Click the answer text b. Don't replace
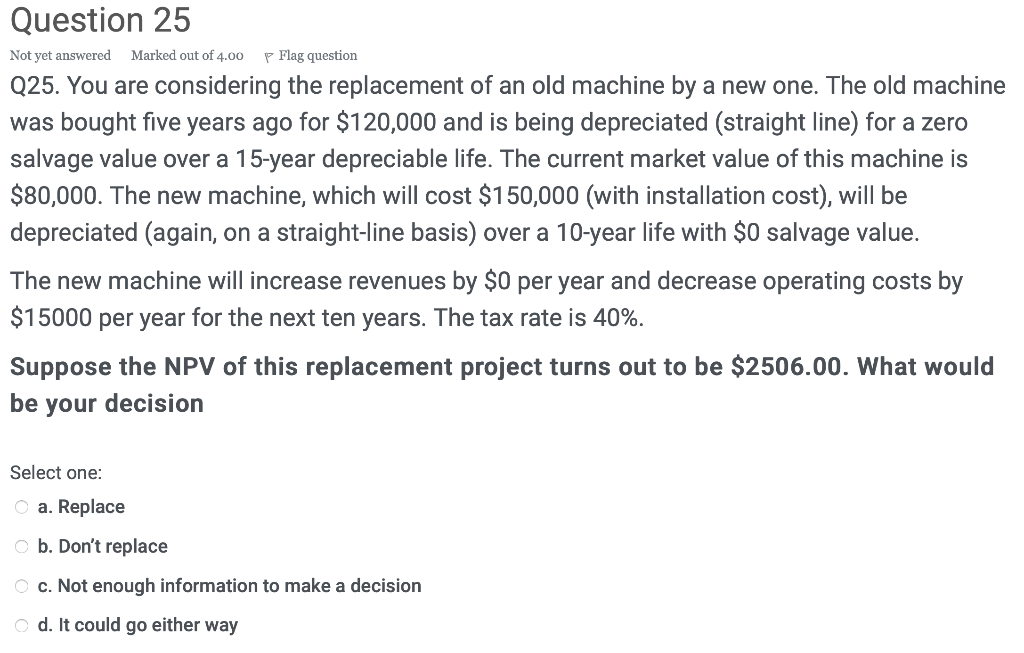1024x653 pixels. click(x=103, y=546)
